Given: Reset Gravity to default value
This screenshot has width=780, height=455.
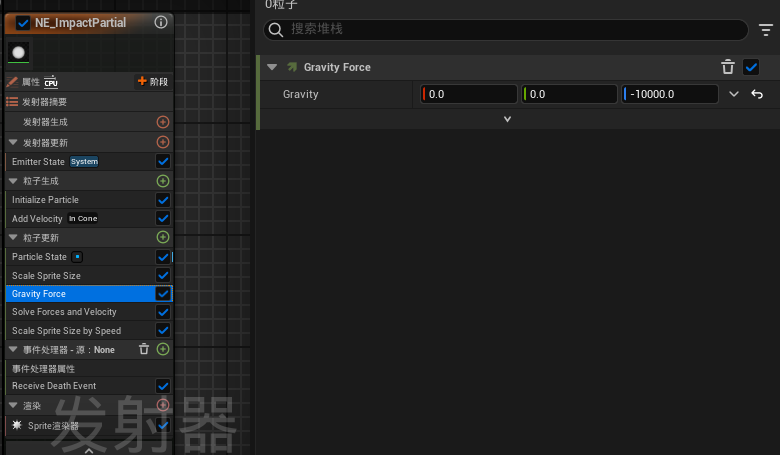Looking at the screenshot, I should (x=757, y=94).
